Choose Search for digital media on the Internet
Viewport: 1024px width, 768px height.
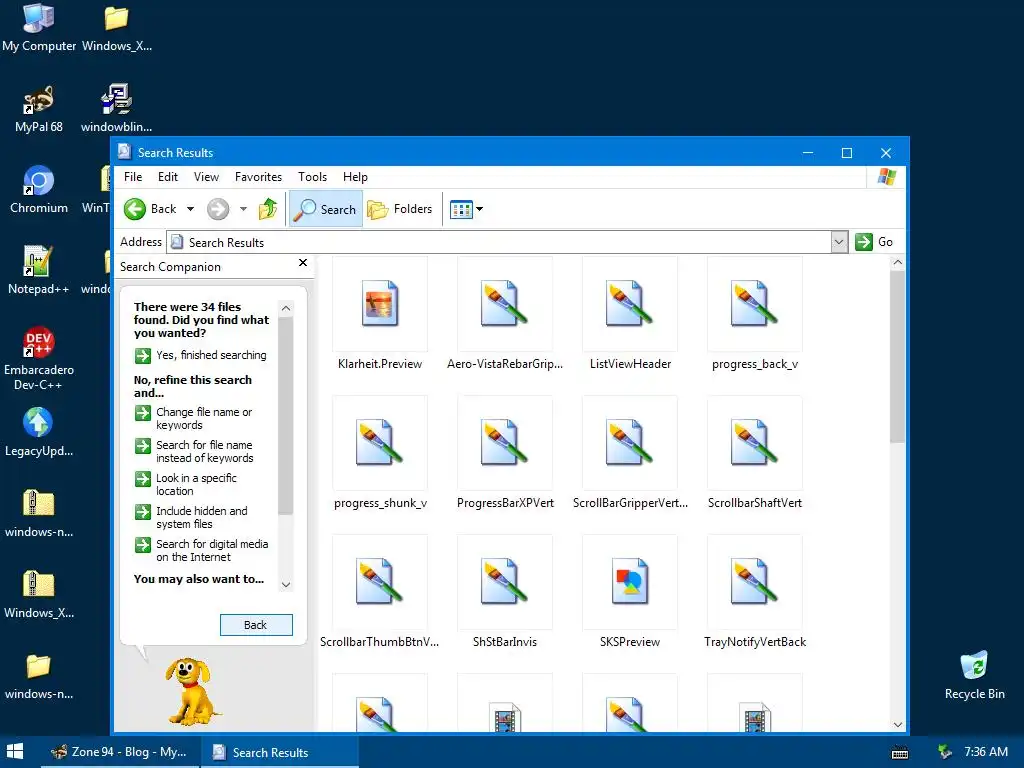pos(202,551)
